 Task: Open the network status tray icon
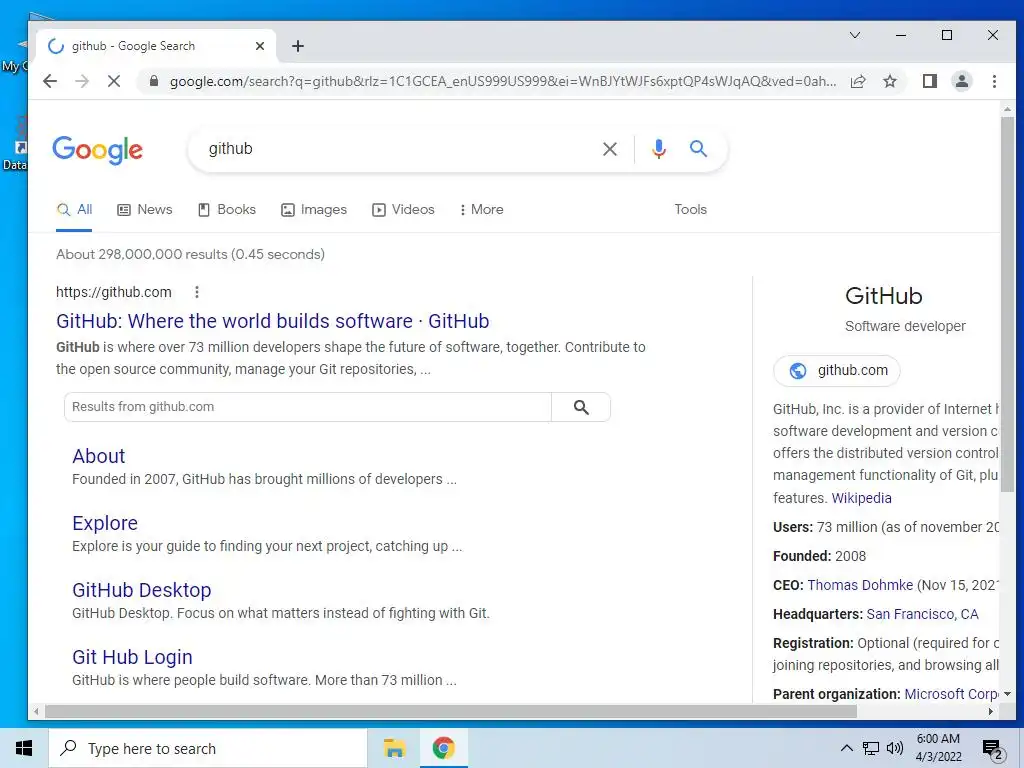(871, 748)
